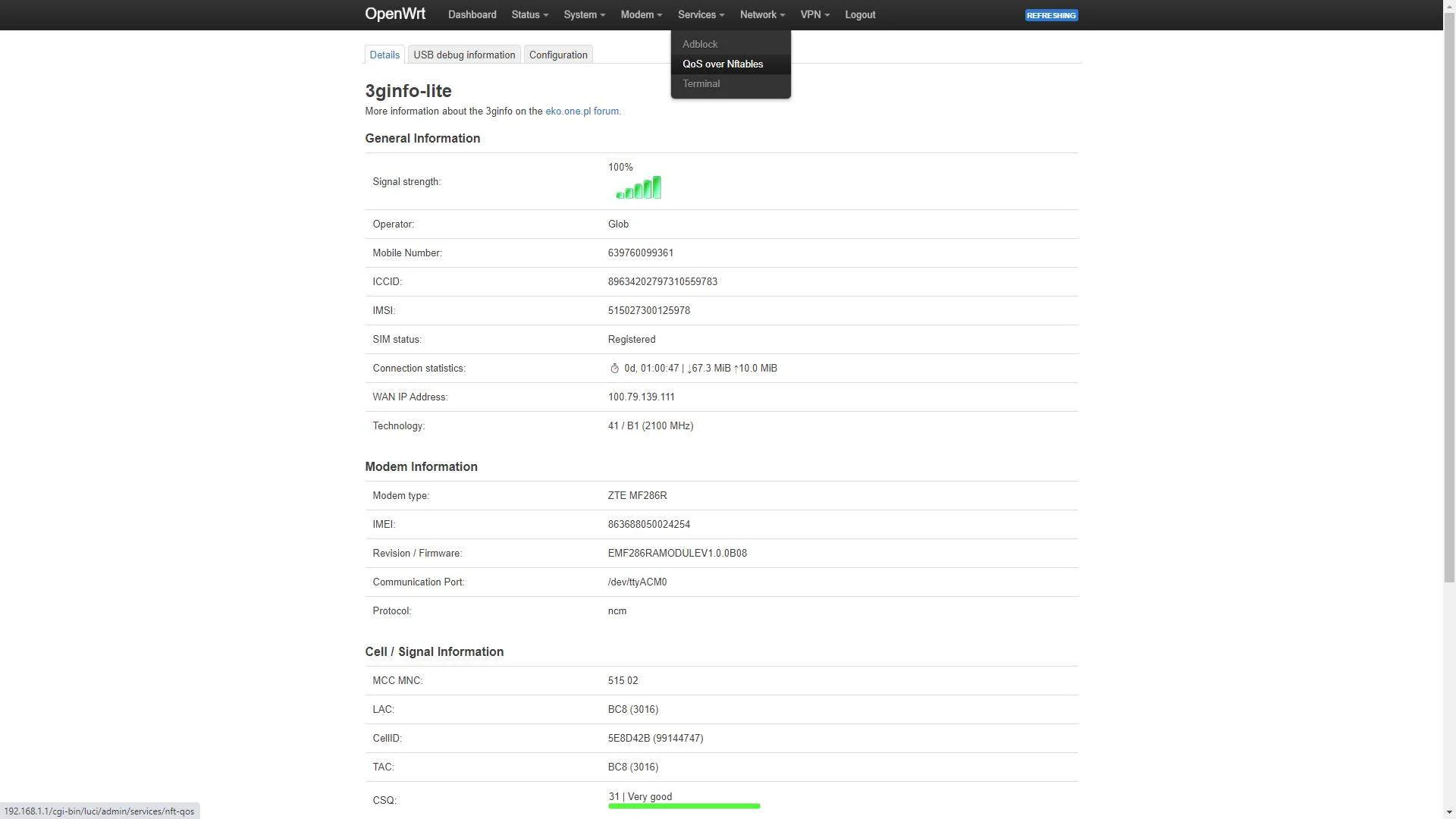The height and width of the screenshot is (819, 1456).
Task: Click the operator name Glob
Action: pos(618,224)
